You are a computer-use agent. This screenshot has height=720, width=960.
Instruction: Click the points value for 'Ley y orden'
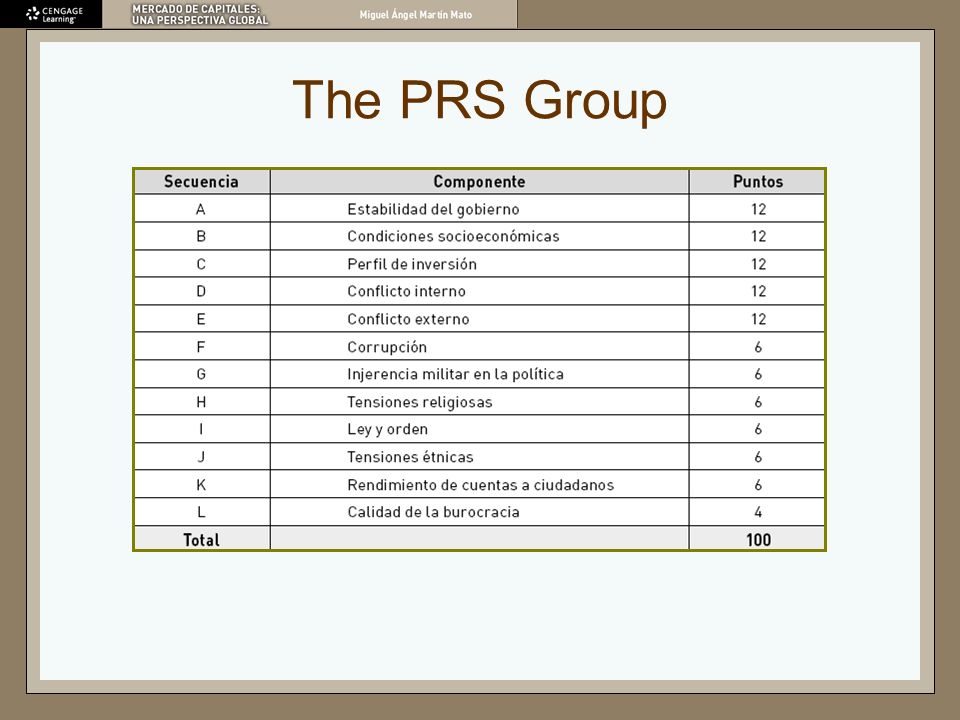pyautogui.click(x=758, y=429)
